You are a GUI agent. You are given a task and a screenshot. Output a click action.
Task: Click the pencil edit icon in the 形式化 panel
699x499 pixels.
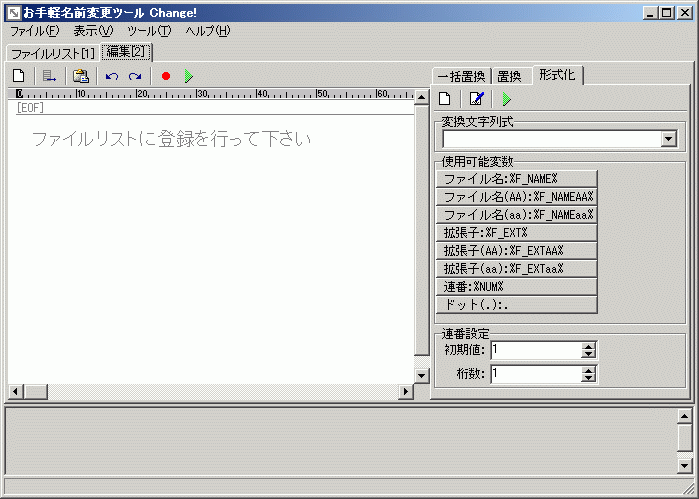(x=476, y=98)
